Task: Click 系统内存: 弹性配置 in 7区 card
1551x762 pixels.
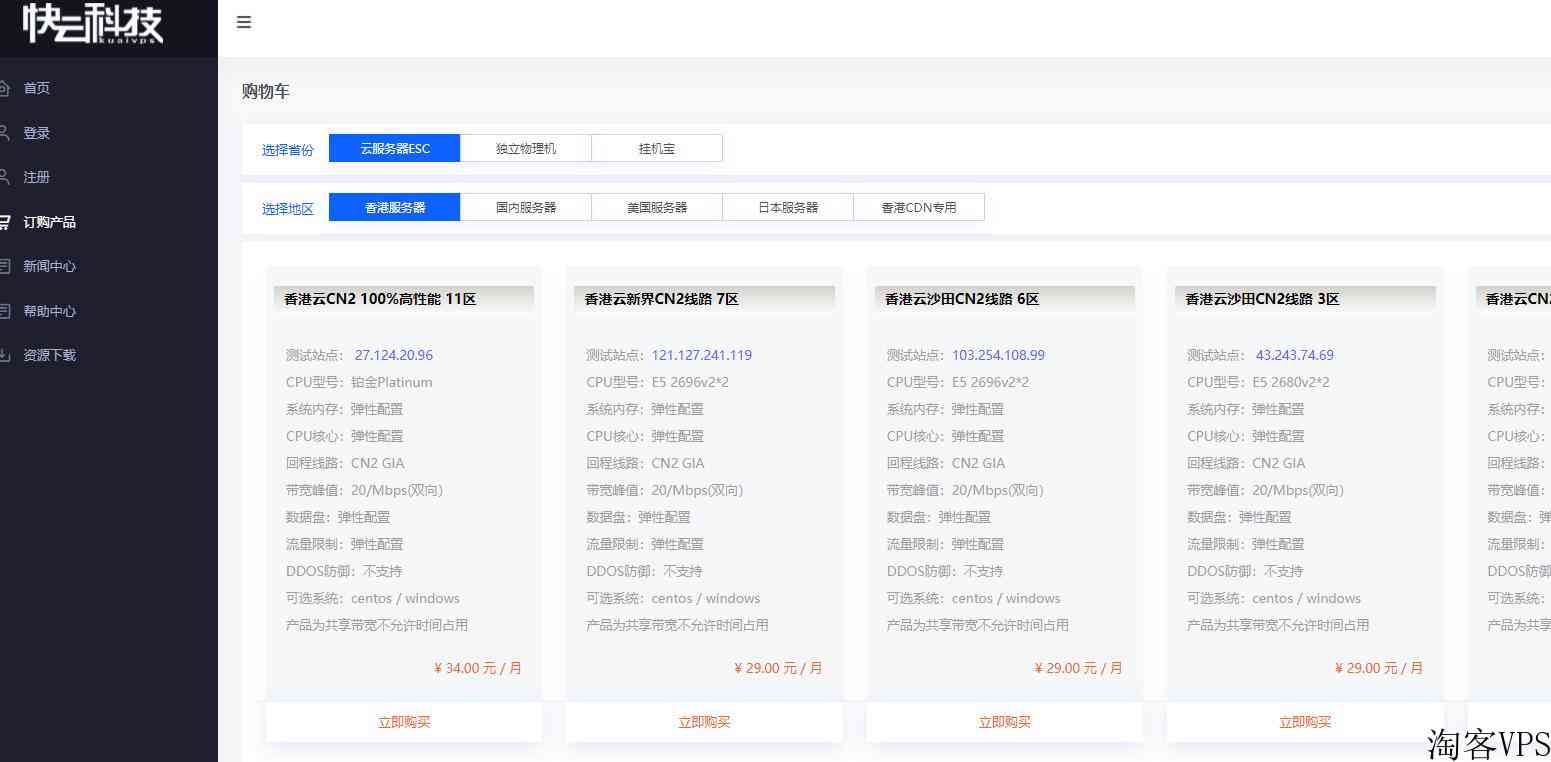Action: [x=645, y=409]
